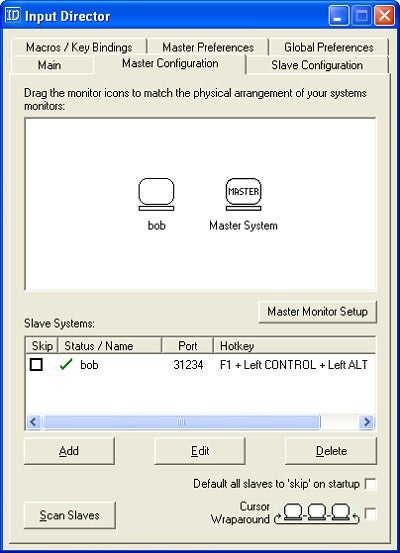
Task: Click the left arrow of the slave list scrollbar
Action: (34, 422)
